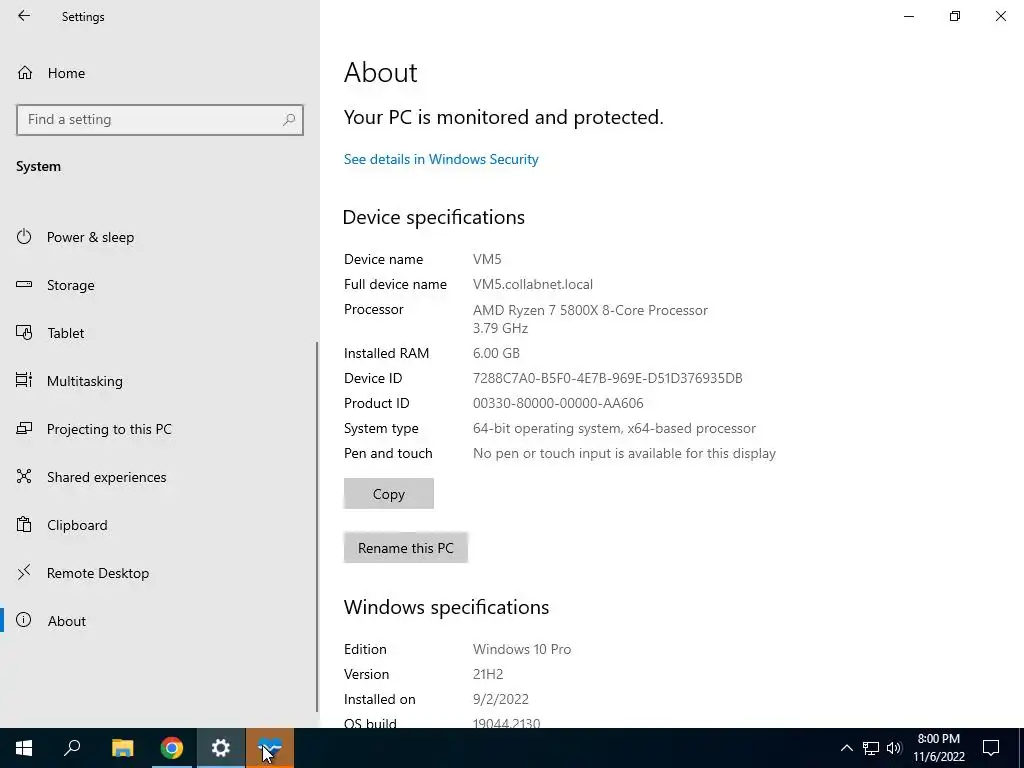Click the sidebar vertical scrollbar
The image size is (1024, 768).
tap(317, 526)
